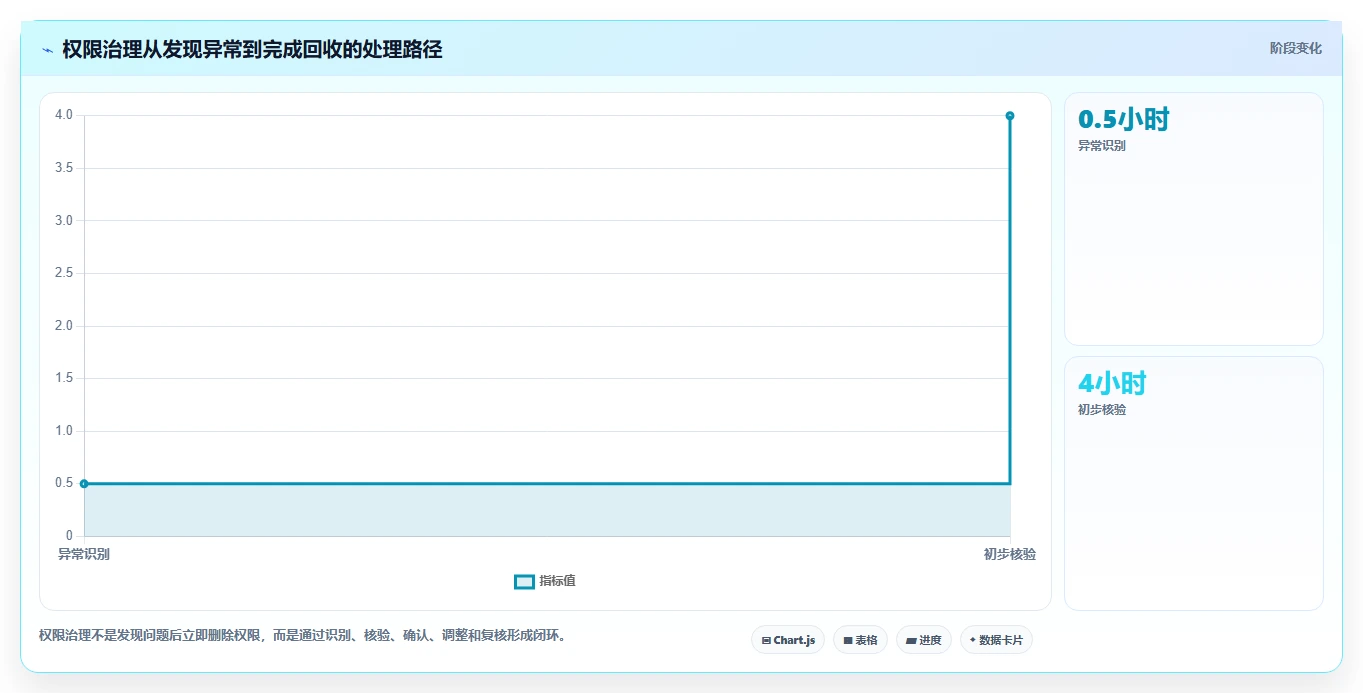Open the 进度 tag pill
The height and width of the screenshot is (693, 1363).
point(924,640)
